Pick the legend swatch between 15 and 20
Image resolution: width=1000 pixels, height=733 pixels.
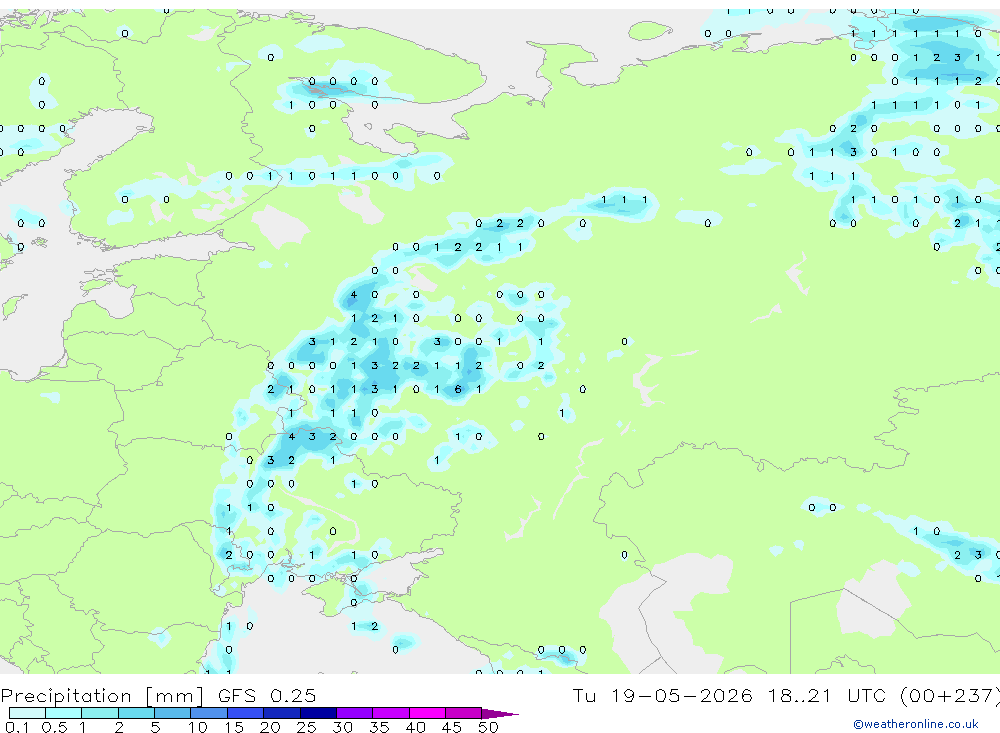(246, 713)
